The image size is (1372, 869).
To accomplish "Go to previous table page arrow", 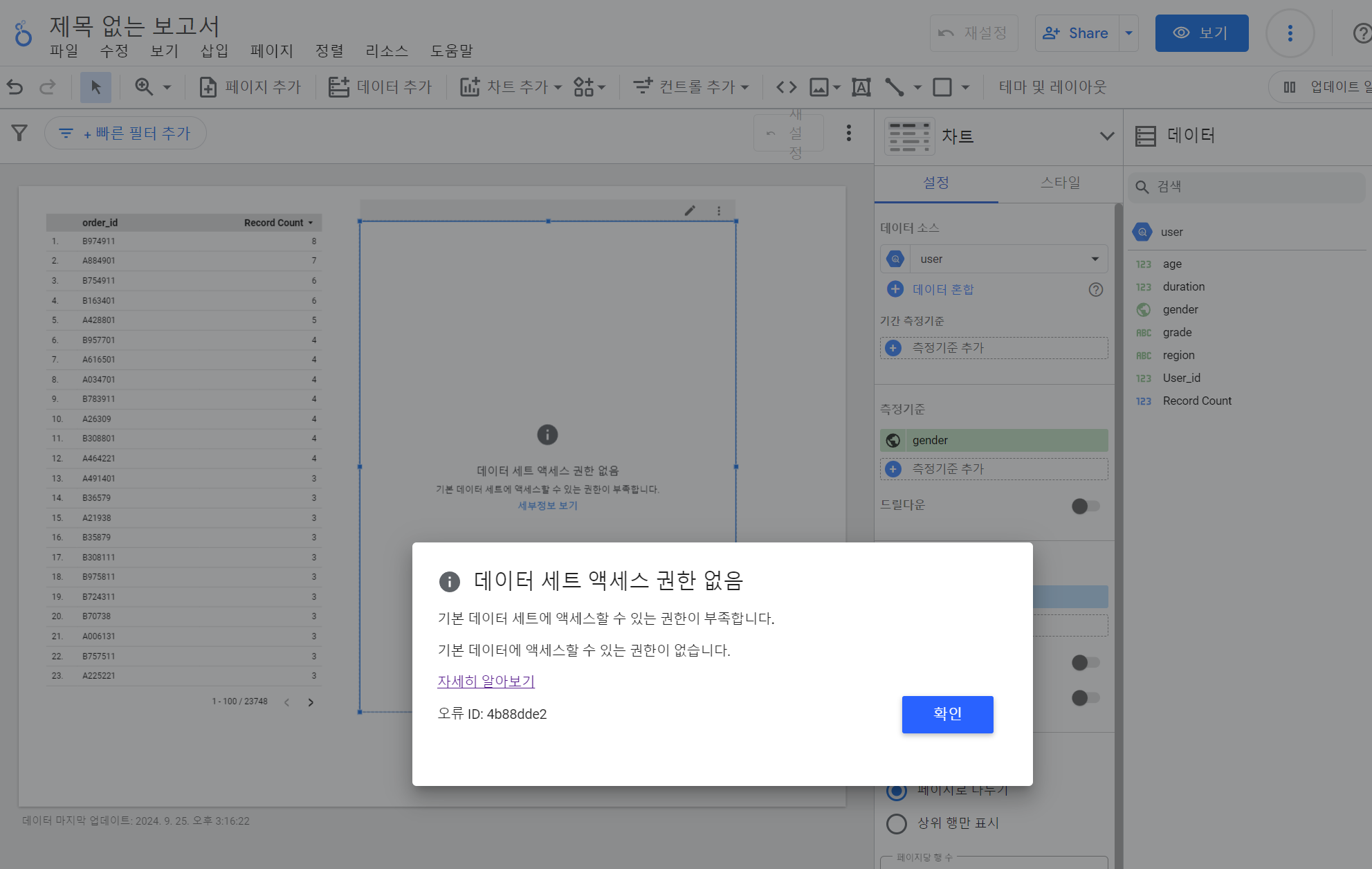I will [x=286, y=702].
